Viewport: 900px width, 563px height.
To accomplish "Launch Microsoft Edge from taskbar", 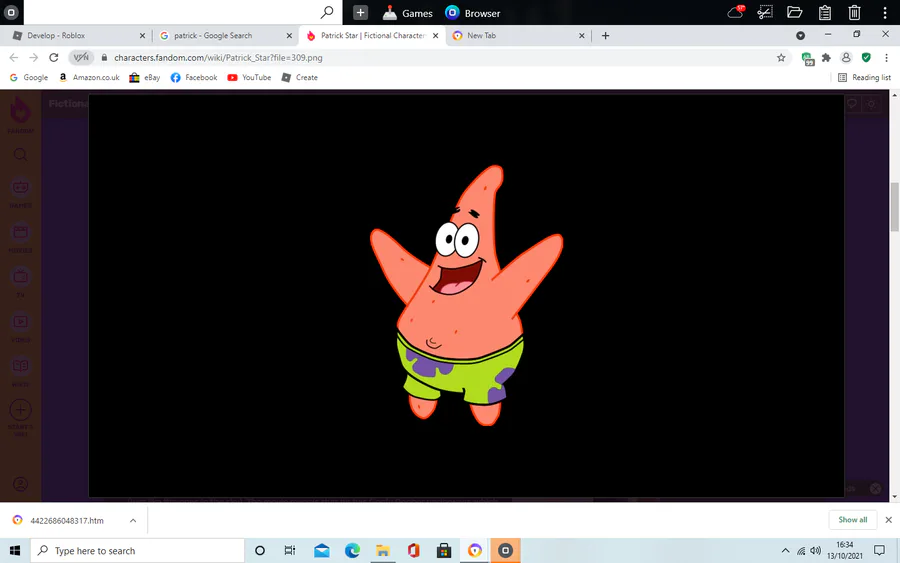I will 352,551.
